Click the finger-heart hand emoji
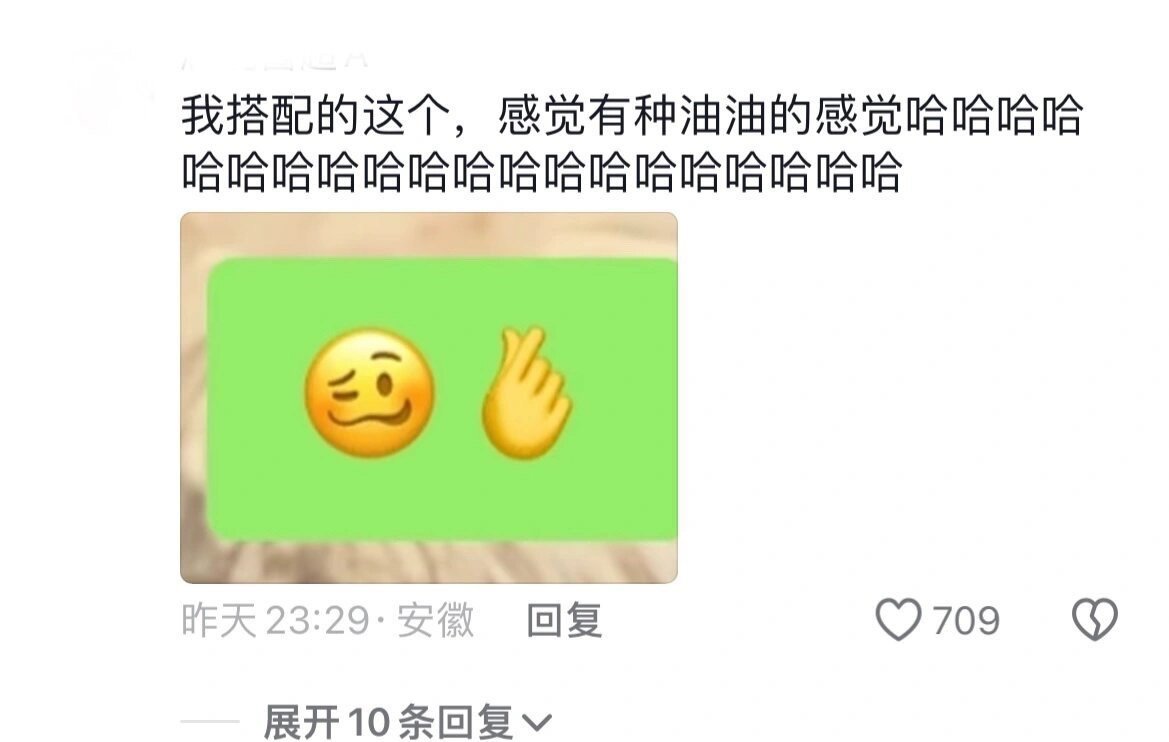This screenshot has height=742, width=1169. point(525,394)
